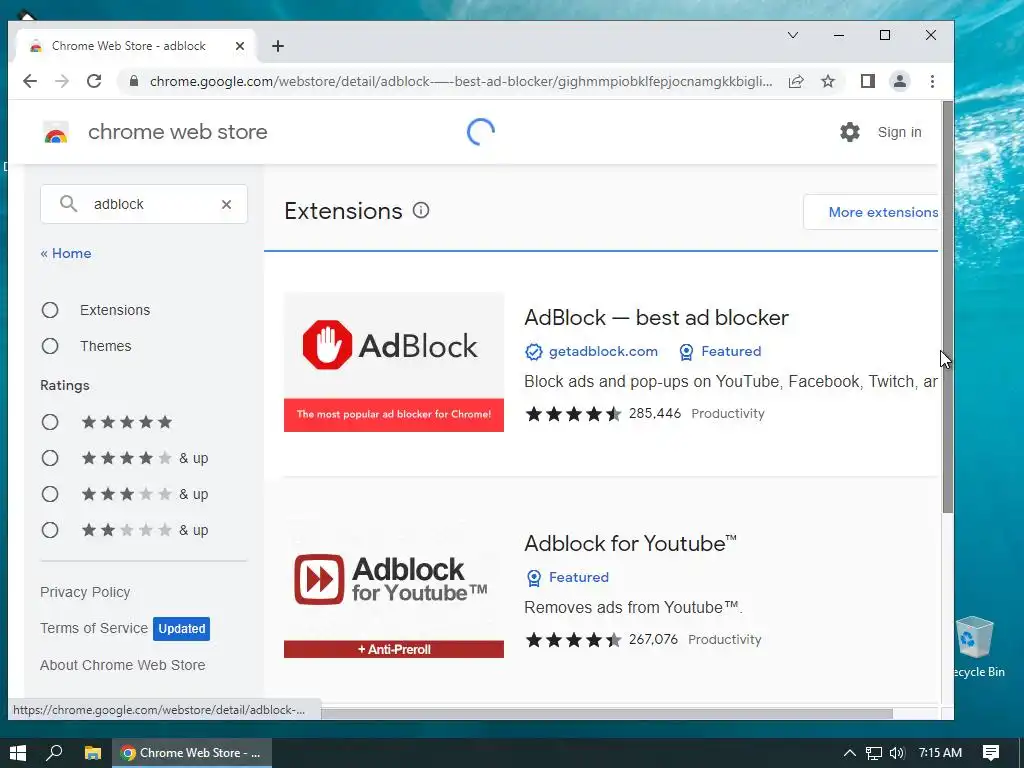Click the address bar URL
The image size is (1024, 768).
pos(460,82)
